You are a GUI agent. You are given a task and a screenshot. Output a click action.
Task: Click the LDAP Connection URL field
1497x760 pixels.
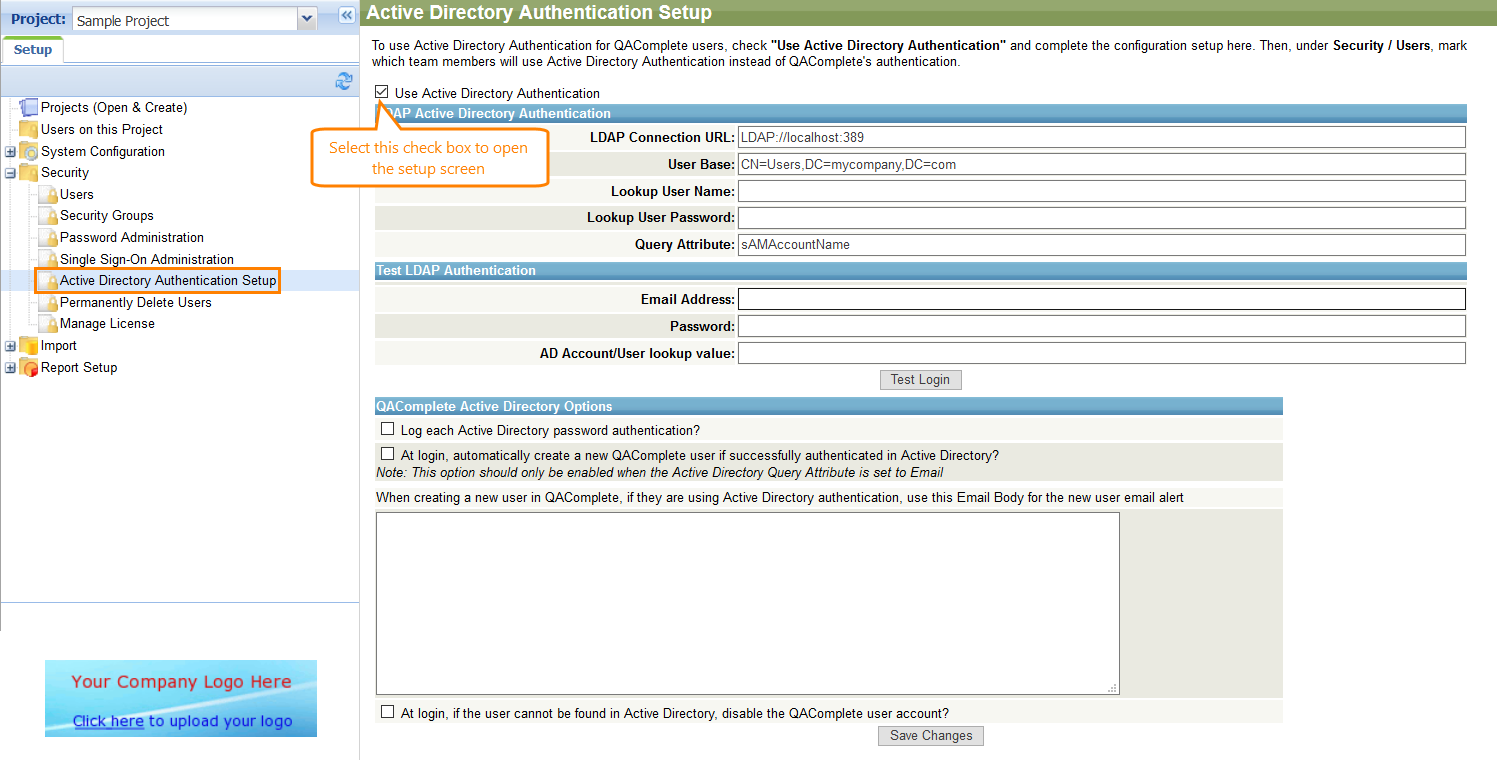coord(1101,137)
